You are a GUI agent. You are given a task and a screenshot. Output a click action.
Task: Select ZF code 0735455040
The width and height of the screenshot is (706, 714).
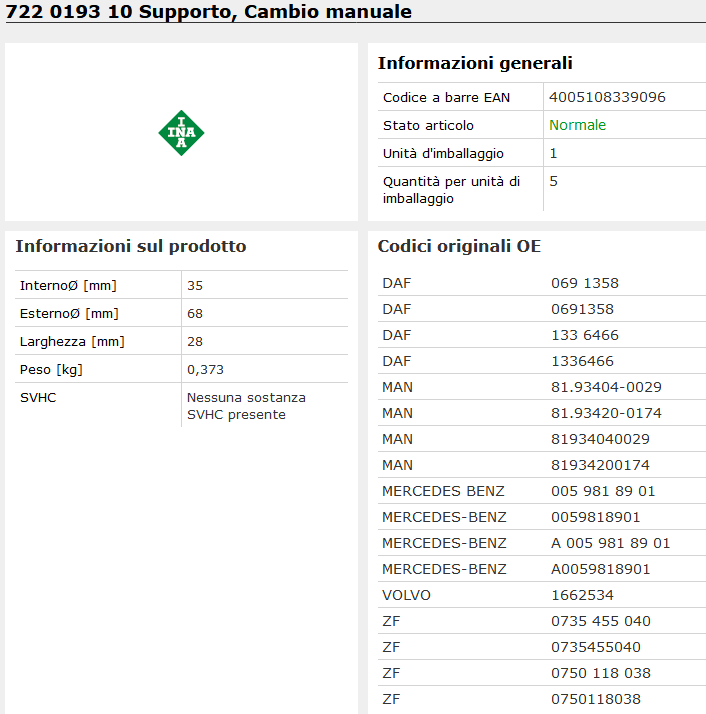click(596, 647)
